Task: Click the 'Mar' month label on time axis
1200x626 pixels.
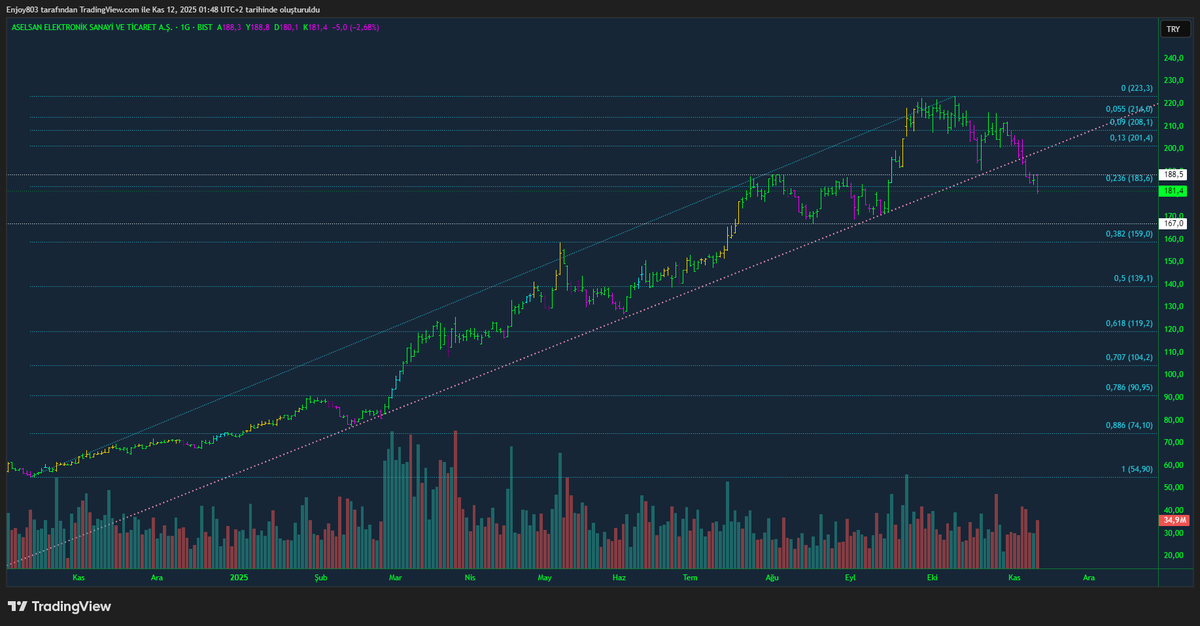Action: [x=395, y=577]
